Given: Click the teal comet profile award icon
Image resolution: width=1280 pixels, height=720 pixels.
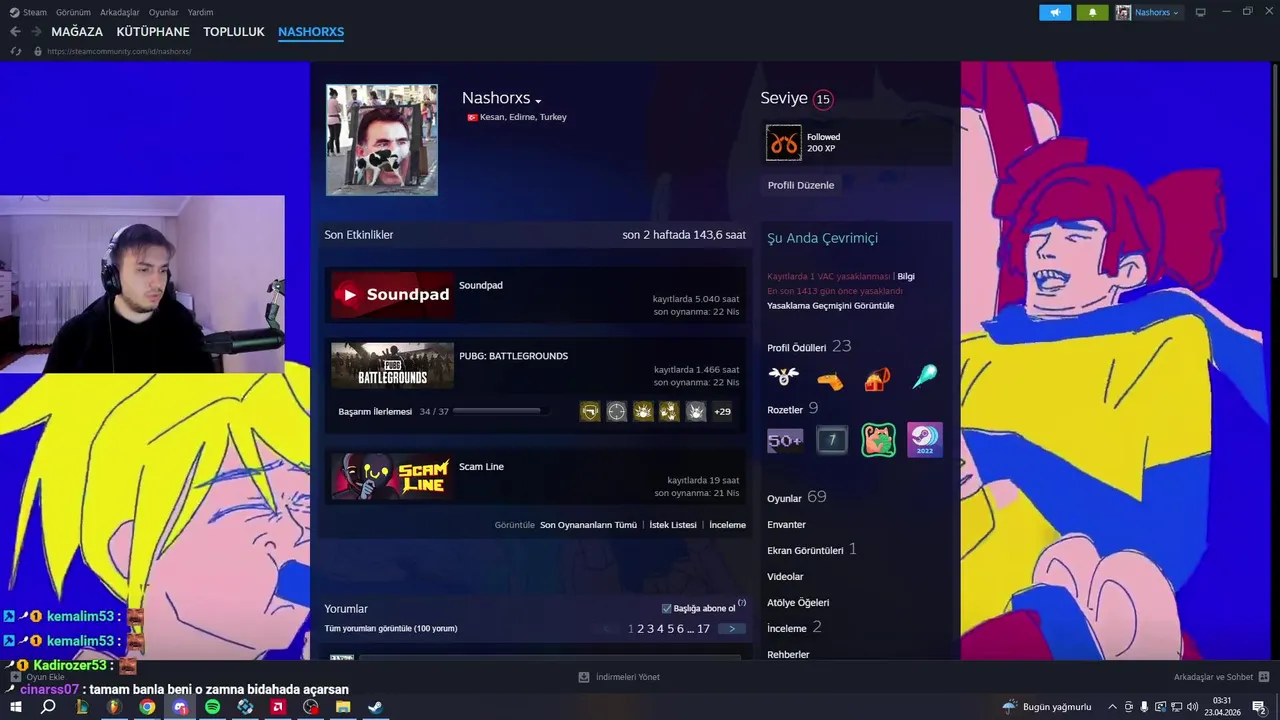Looking at the screenshot, I should (924, 377).
